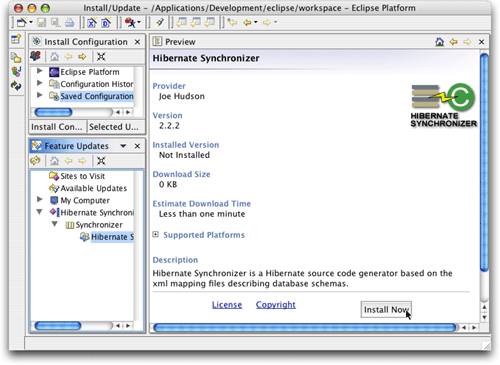
Task: Click the rightmost icon in Install Configuration toolbar
Action: (101, 57)
